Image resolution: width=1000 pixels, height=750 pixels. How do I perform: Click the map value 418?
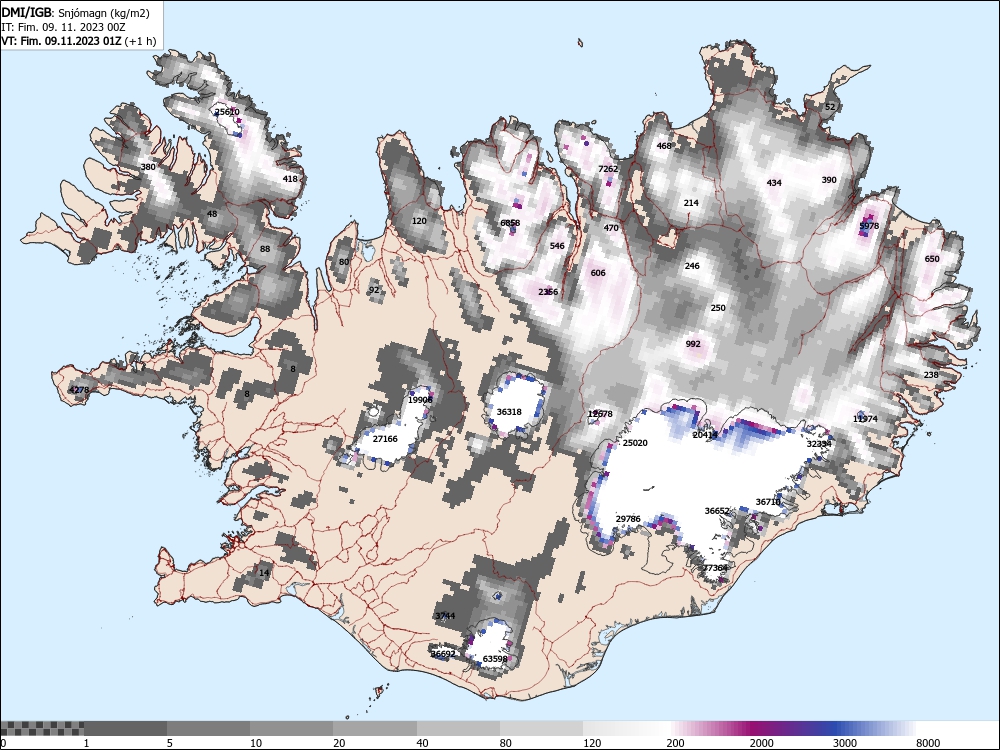coord(290,179)
